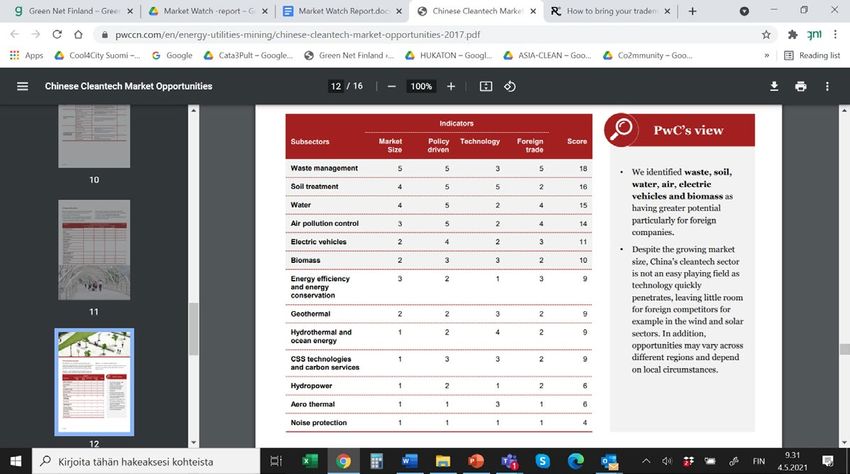850x474 pixels.
Task: Rotate the PDF counterclockwise
Action: click(x=510, y=86)
